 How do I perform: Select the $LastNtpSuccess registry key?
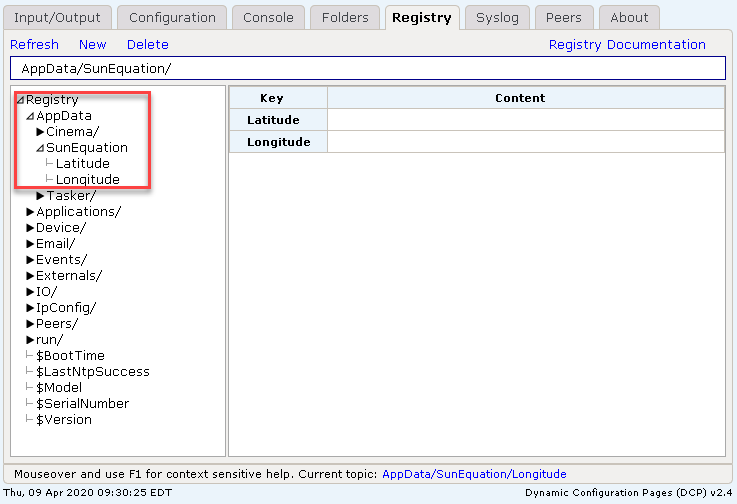click(93, 371)
